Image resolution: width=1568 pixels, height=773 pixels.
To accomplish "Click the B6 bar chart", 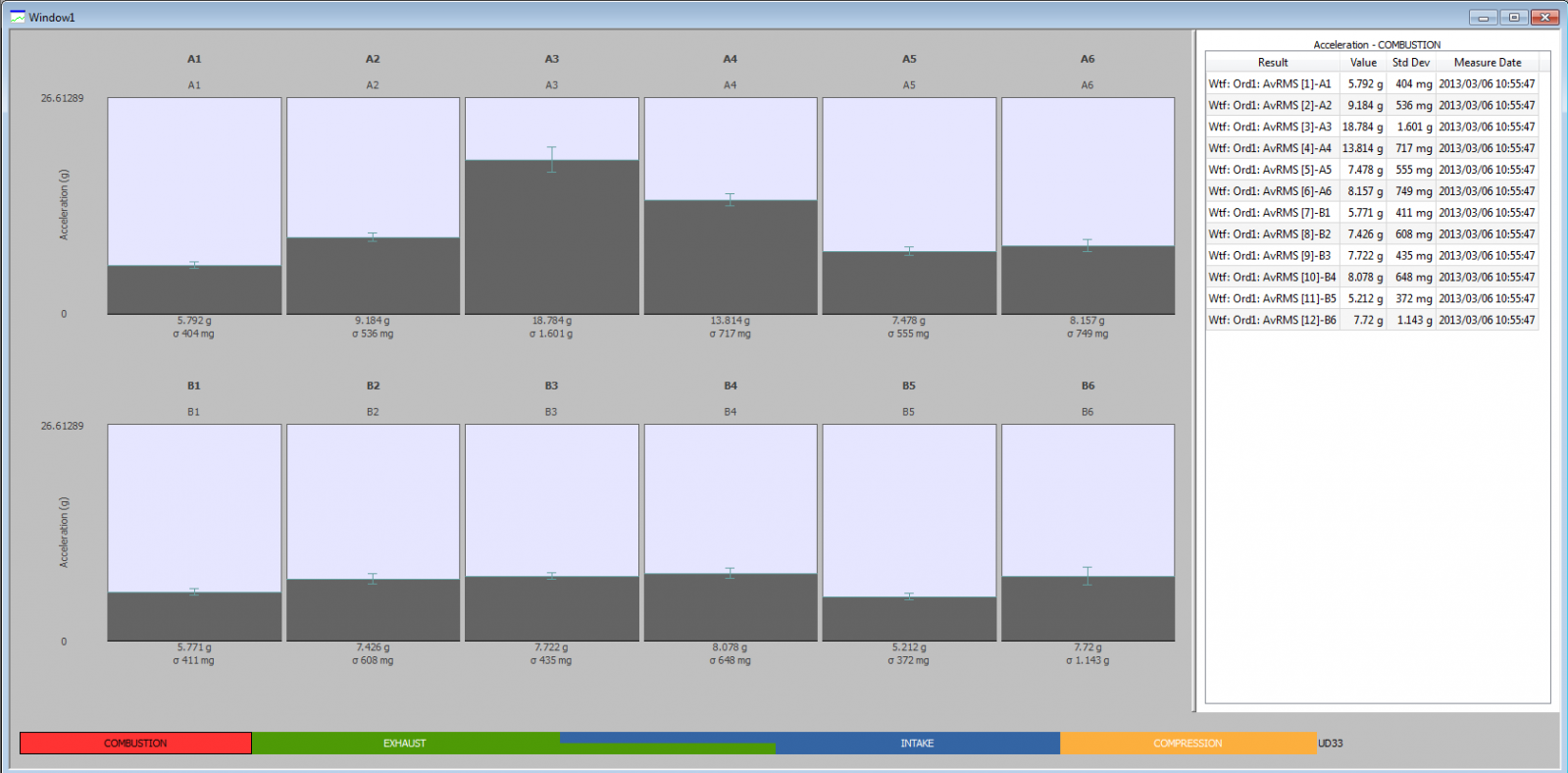I will [x=1087, y=533].
